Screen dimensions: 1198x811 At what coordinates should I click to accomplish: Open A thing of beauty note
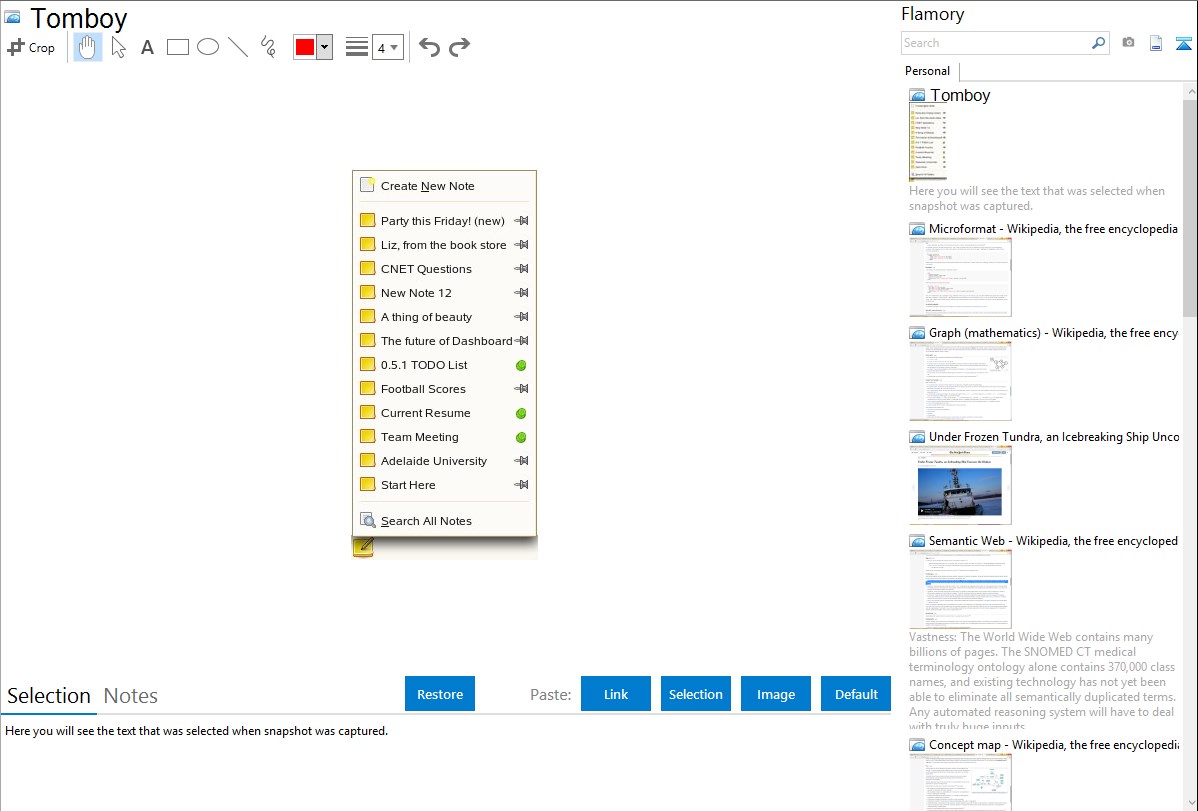click(x=445, y=316)
